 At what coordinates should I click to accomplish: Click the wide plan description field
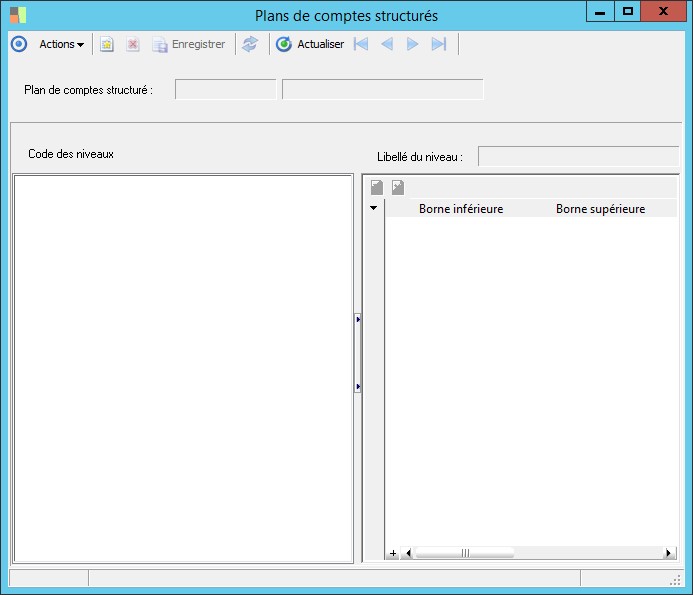tap(382, 90)
